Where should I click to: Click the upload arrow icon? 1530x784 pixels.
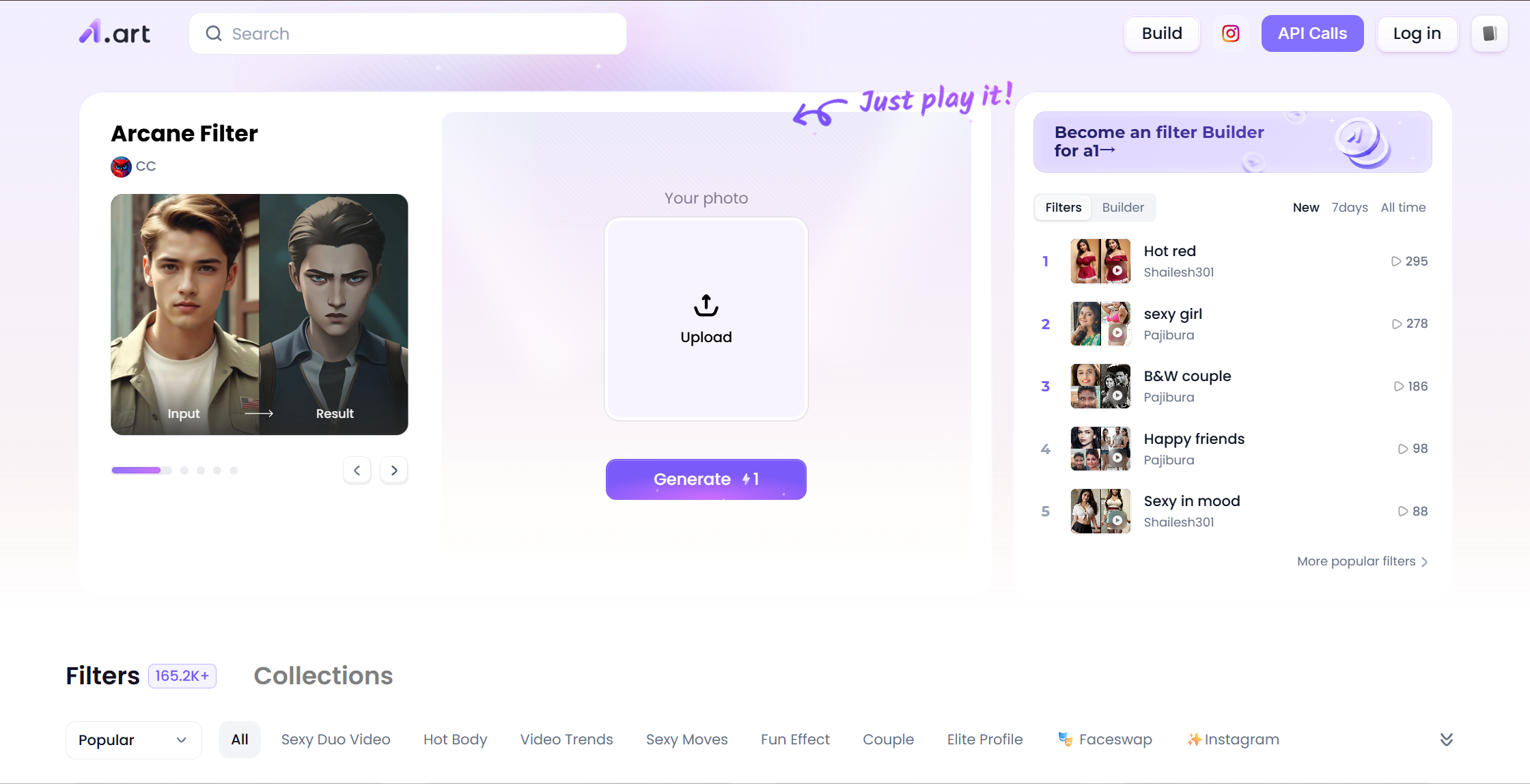pos(706,305)
